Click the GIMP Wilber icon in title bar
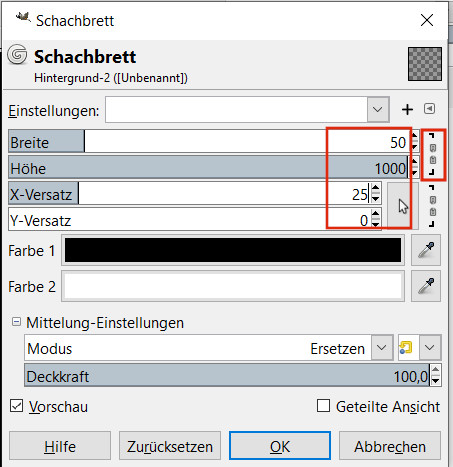Image resolution: width=453 pixels, height=467 pixels. [x=23, y=17]
